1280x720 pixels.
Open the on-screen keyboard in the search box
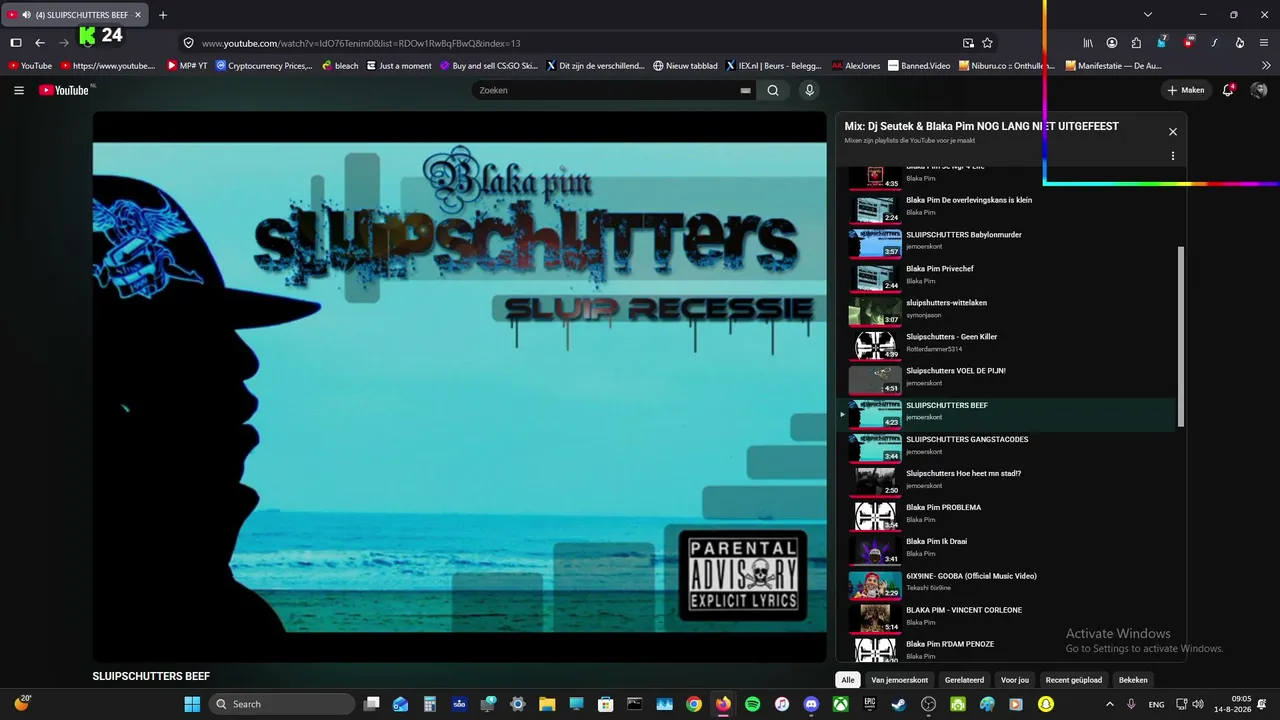pyautogui.click(x=745, y=90)
